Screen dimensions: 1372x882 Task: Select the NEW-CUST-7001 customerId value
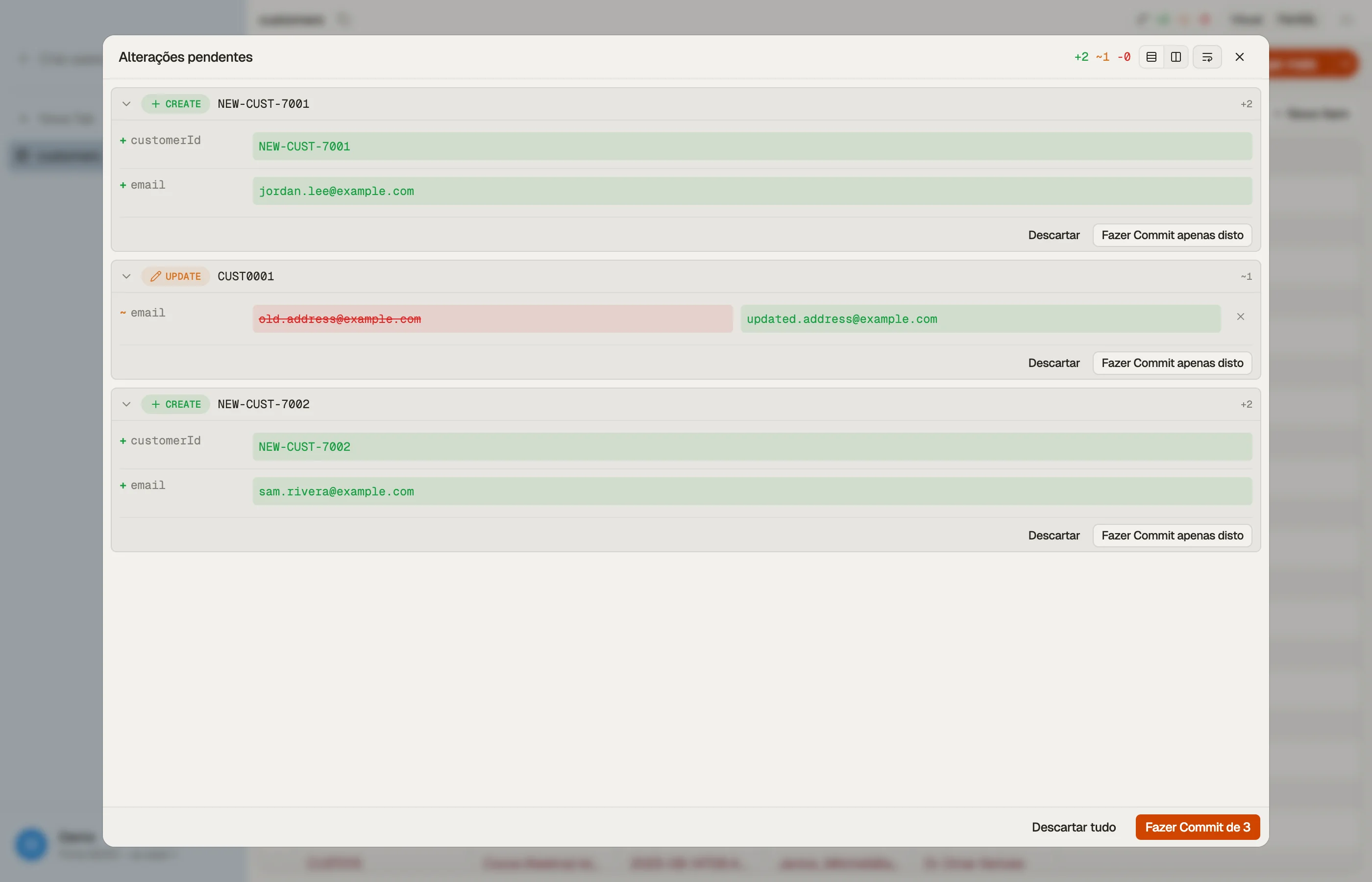[752, 146]
